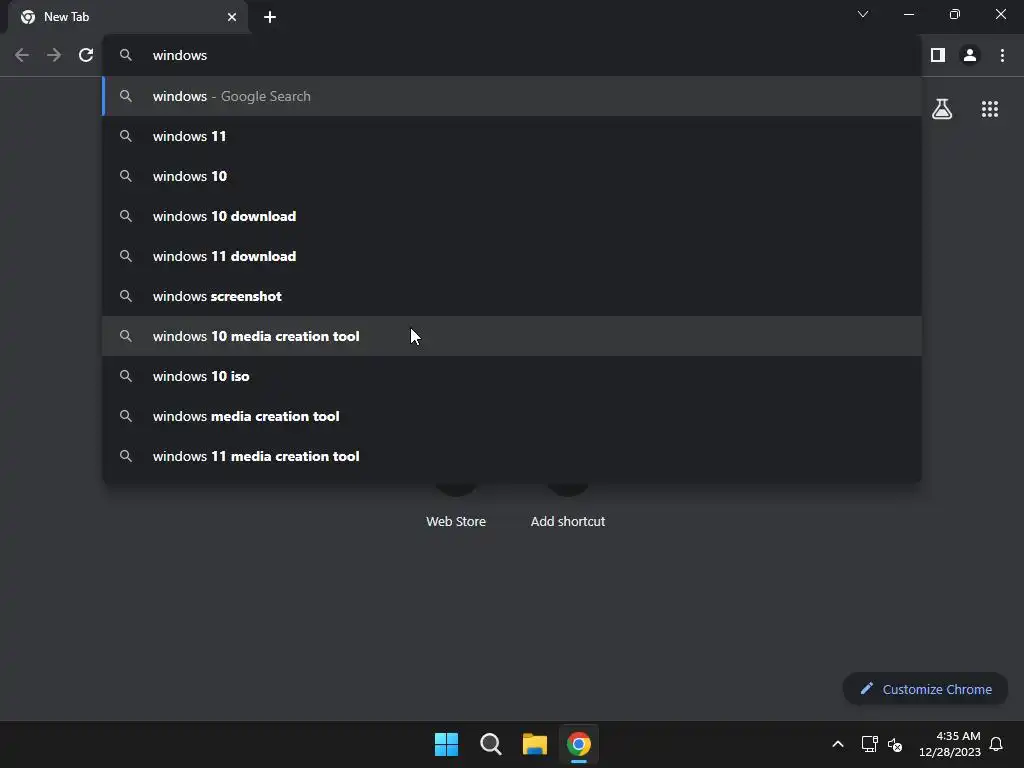This screenshot has height=768, width=1024.
Task: Open a new tab with plus button
Action: pos(270,17)
